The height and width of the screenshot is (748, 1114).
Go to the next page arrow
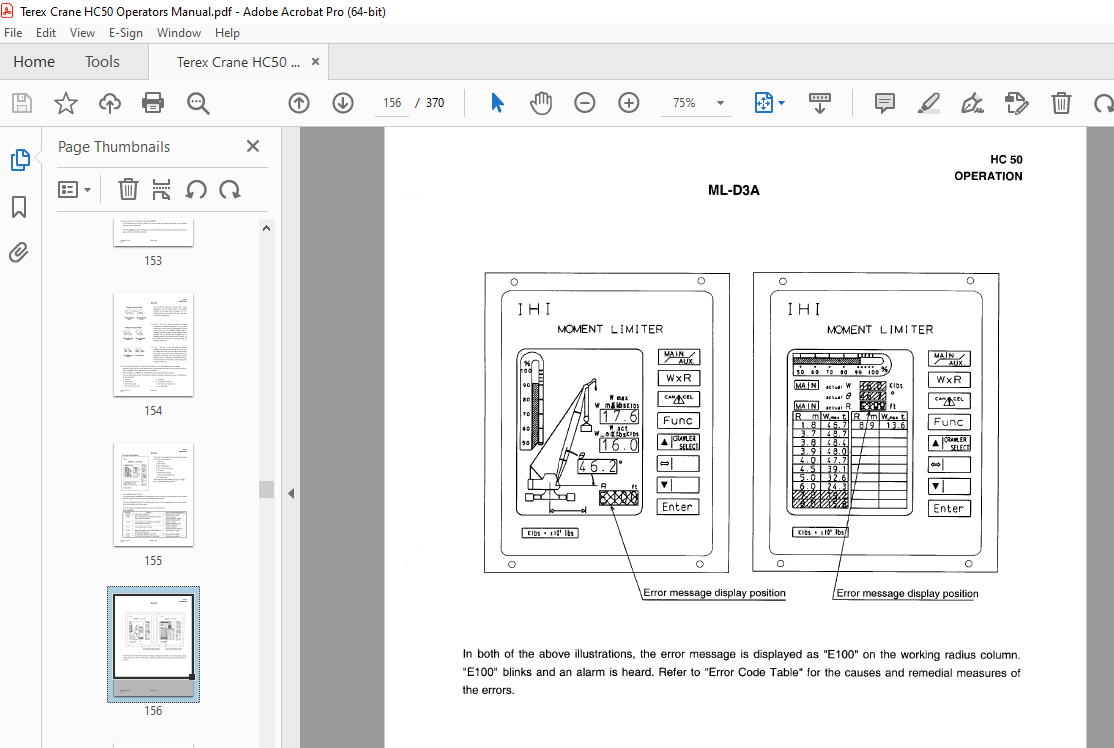(x=343, y=103)
